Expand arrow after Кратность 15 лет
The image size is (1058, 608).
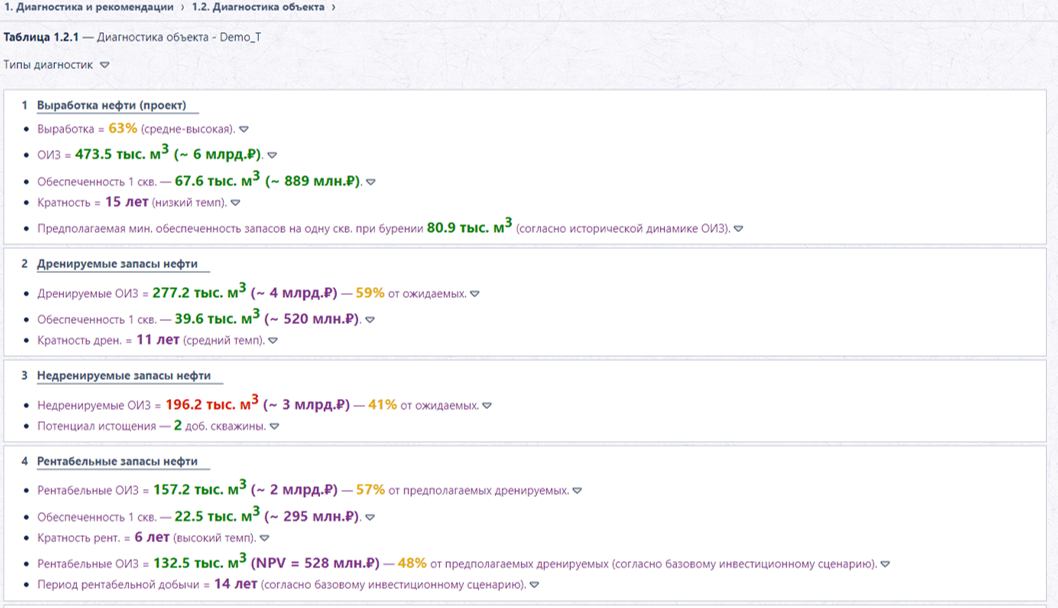point(235,202)
